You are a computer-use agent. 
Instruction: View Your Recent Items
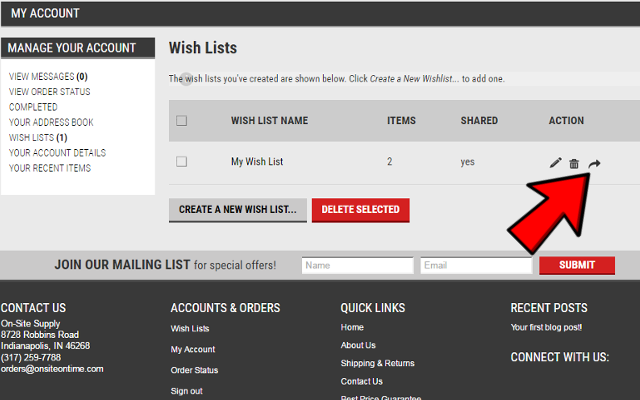tap(50, 168)
